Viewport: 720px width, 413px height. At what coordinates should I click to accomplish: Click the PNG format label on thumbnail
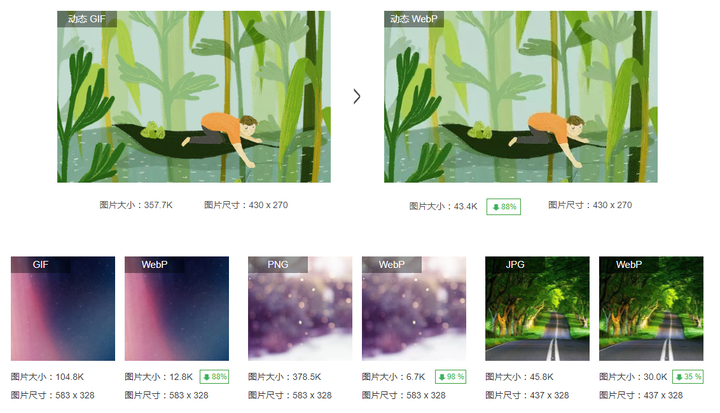click(278, 265)
